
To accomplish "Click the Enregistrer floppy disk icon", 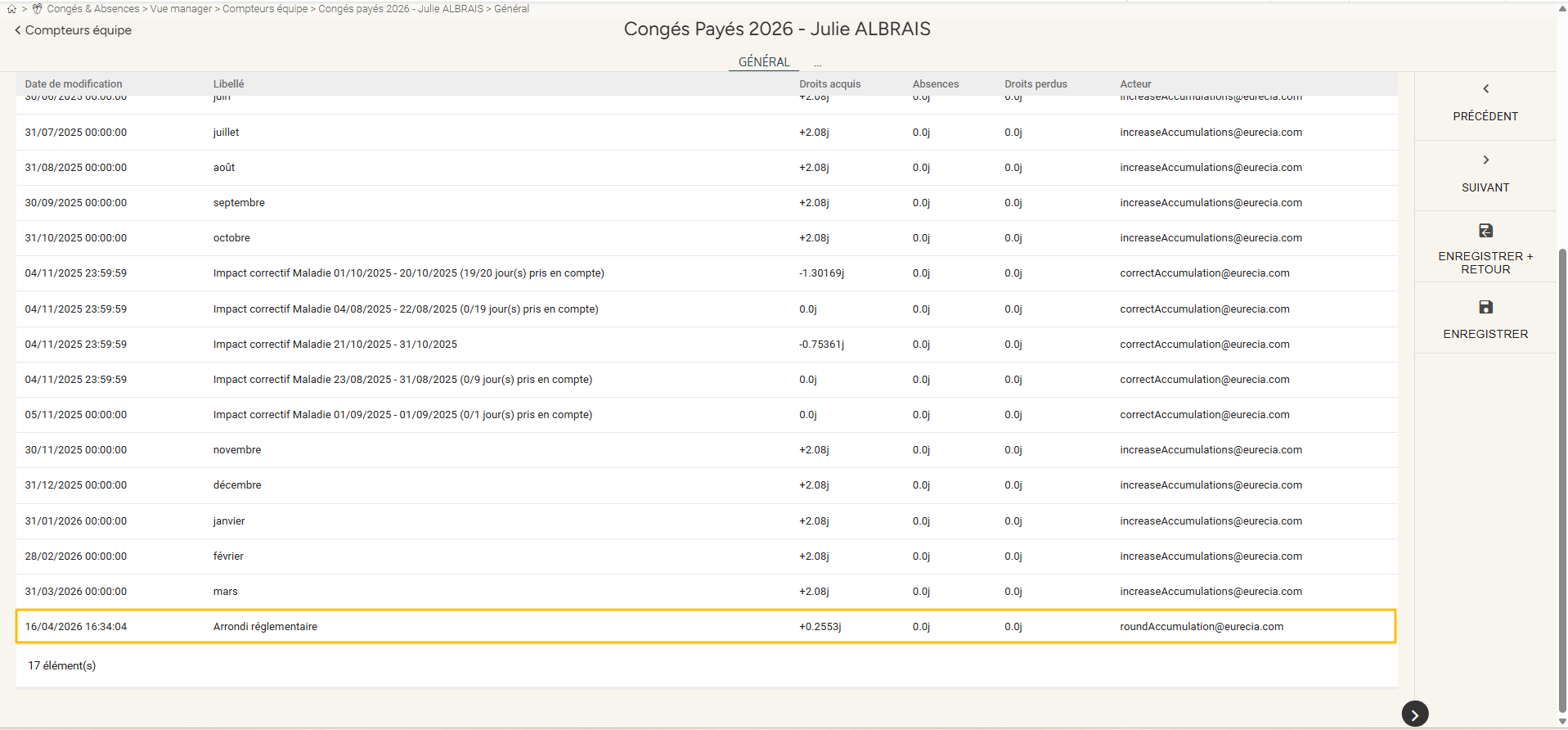I will click(x=1485, y=307).
